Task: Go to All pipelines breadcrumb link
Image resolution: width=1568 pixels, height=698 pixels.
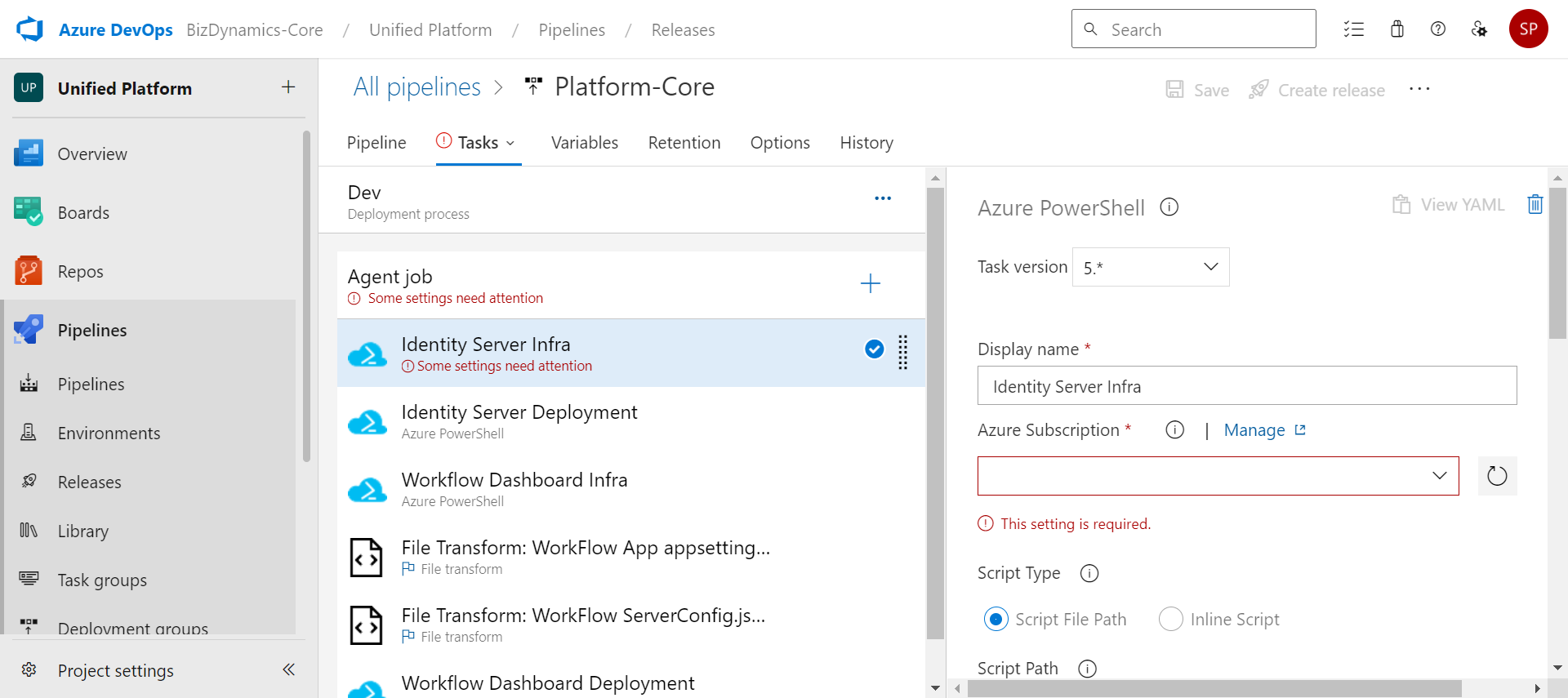Action: click(417, 87)
